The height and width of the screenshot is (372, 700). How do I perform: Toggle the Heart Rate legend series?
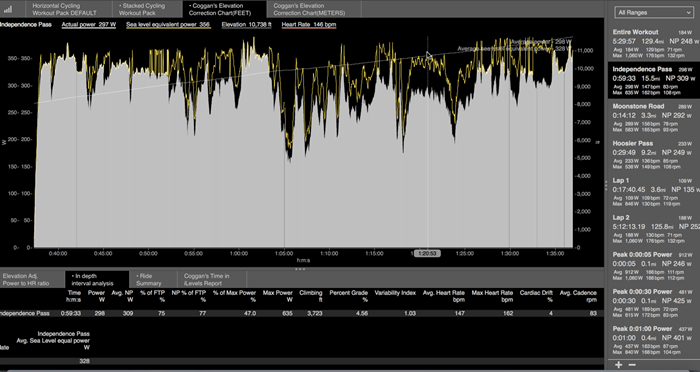click(x=309, y=25)
